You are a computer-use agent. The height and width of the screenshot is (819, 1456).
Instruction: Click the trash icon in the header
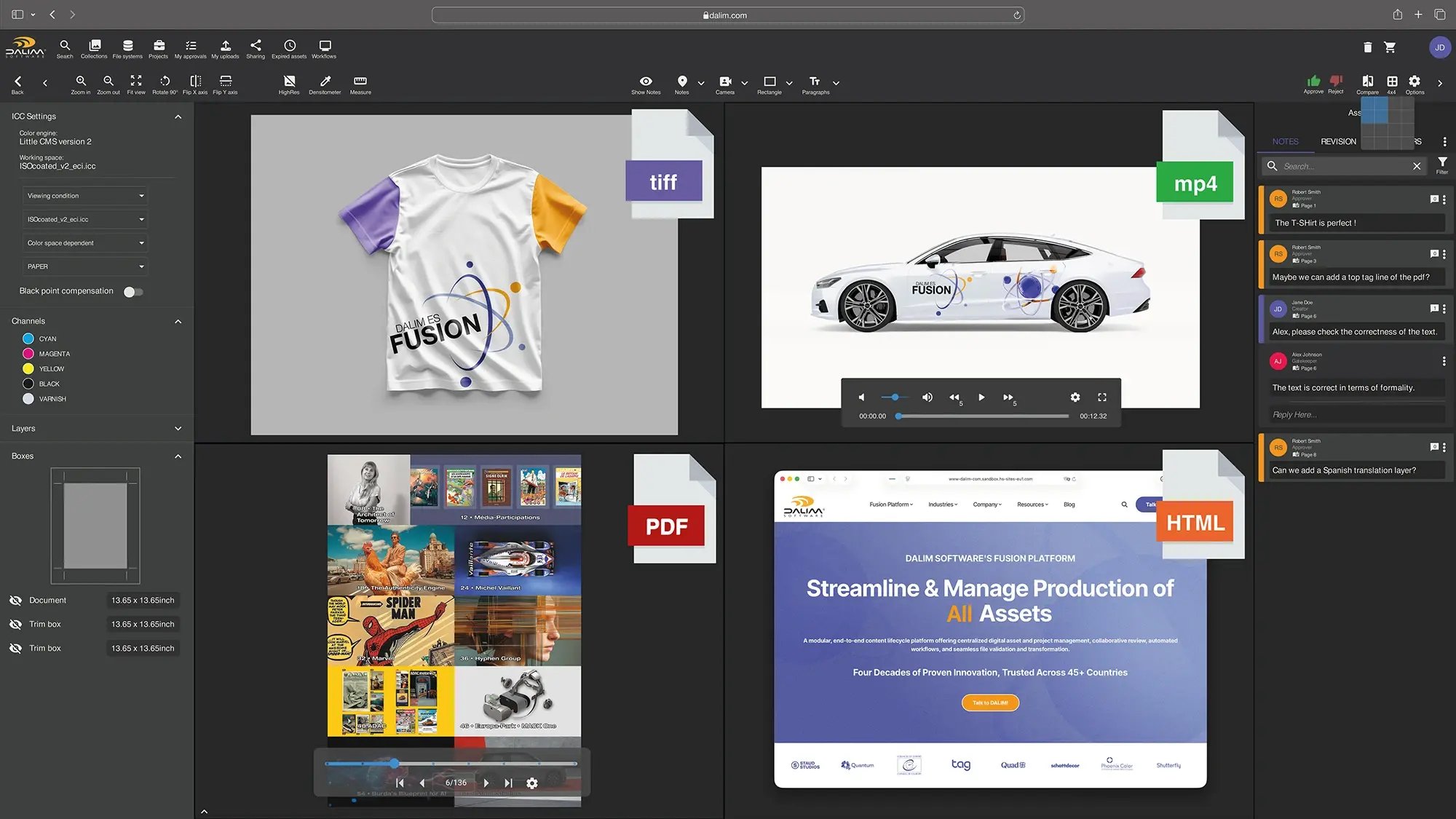[1368, 47]
